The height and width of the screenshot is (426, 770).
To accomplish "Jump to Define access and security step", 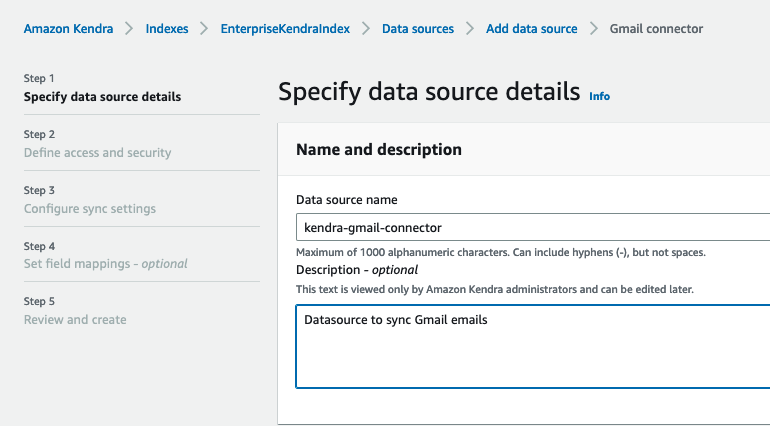I will [x=97, y=153].
